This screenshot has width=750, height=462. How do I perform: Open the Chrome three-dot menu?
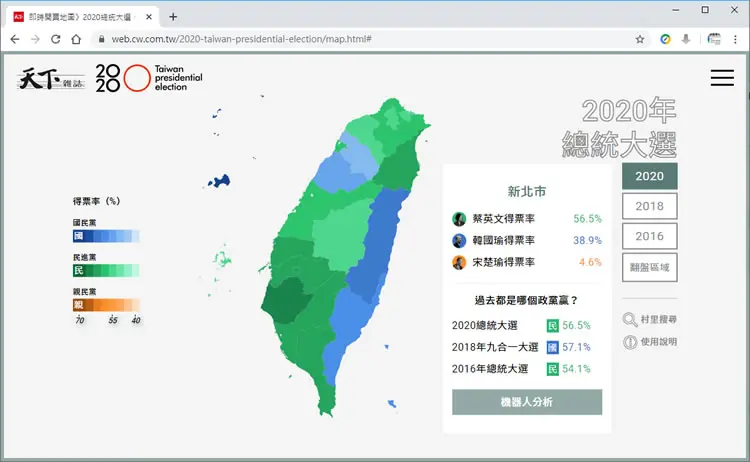pos(735,39)
